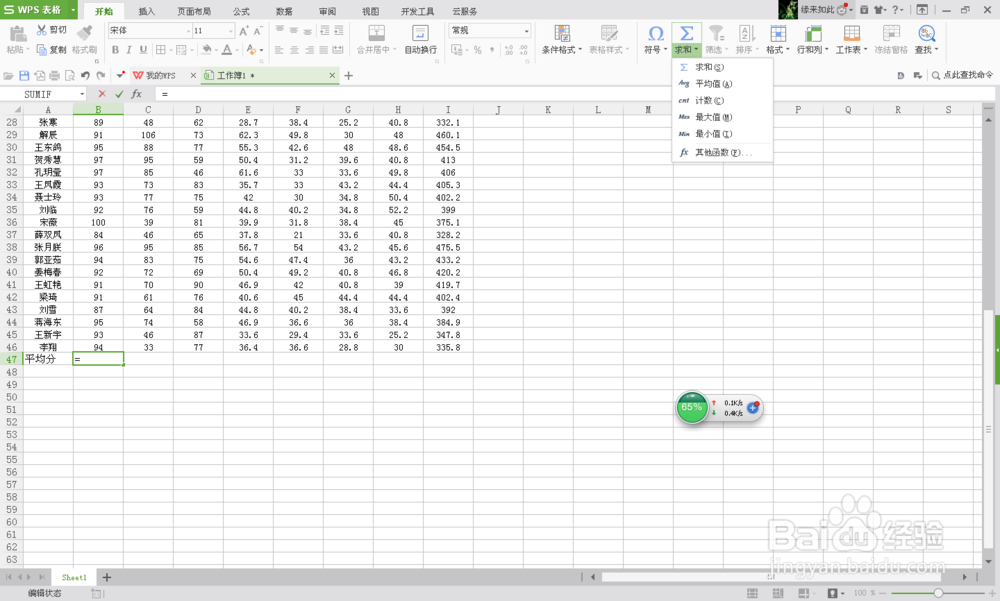Image resolution: width=1000 pixels, height=601 pixels.
Task: Toggle Underline formatting
Action: coord(143,50)
